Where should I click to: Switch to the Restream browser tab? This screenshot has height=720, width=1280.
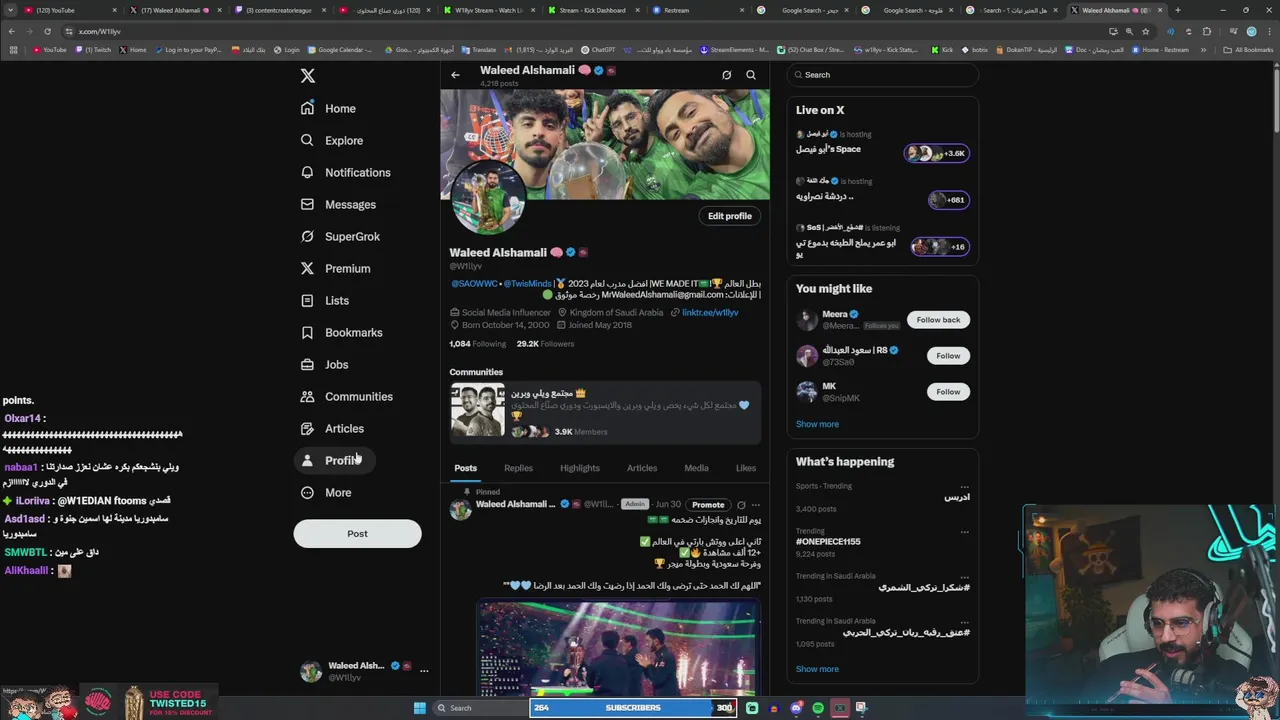697,10
